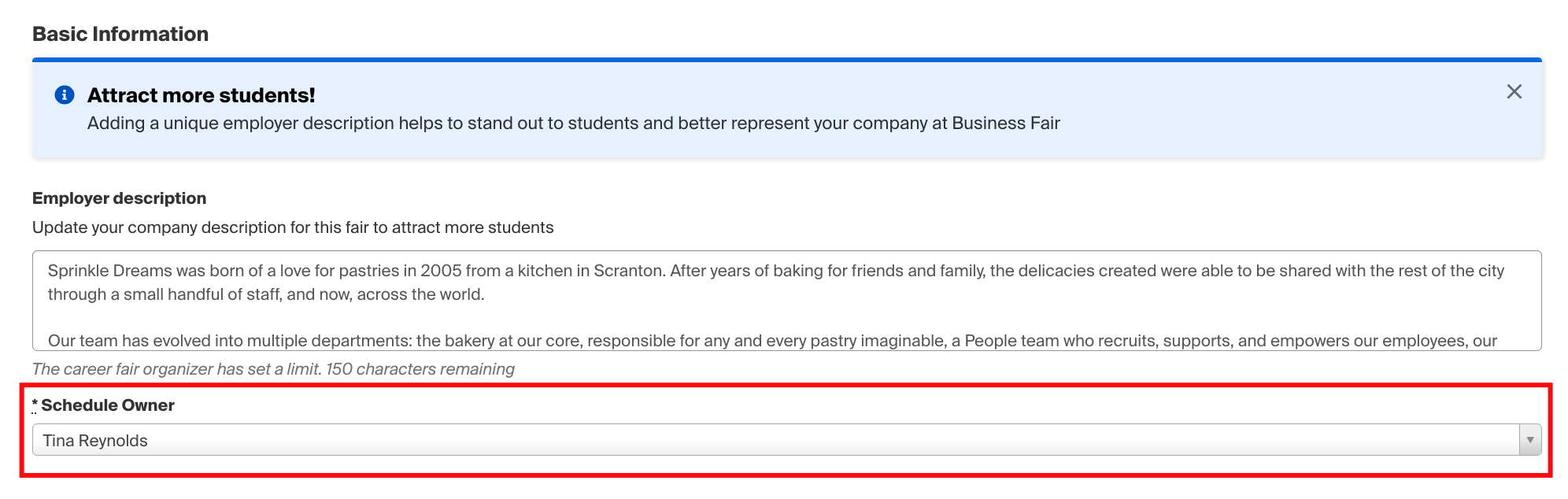This screenshot has height=499, width=1568.
Task: Click the selected value Tina Reynolds
Action: click(95, 441)
